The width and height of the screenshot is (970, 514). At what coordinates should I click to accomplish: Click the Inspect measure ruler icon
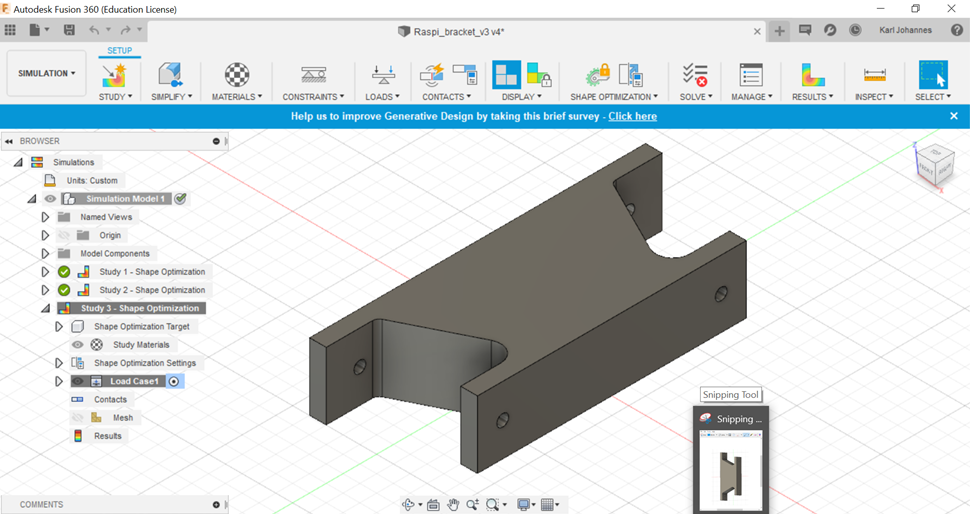(x=874, y=75)
